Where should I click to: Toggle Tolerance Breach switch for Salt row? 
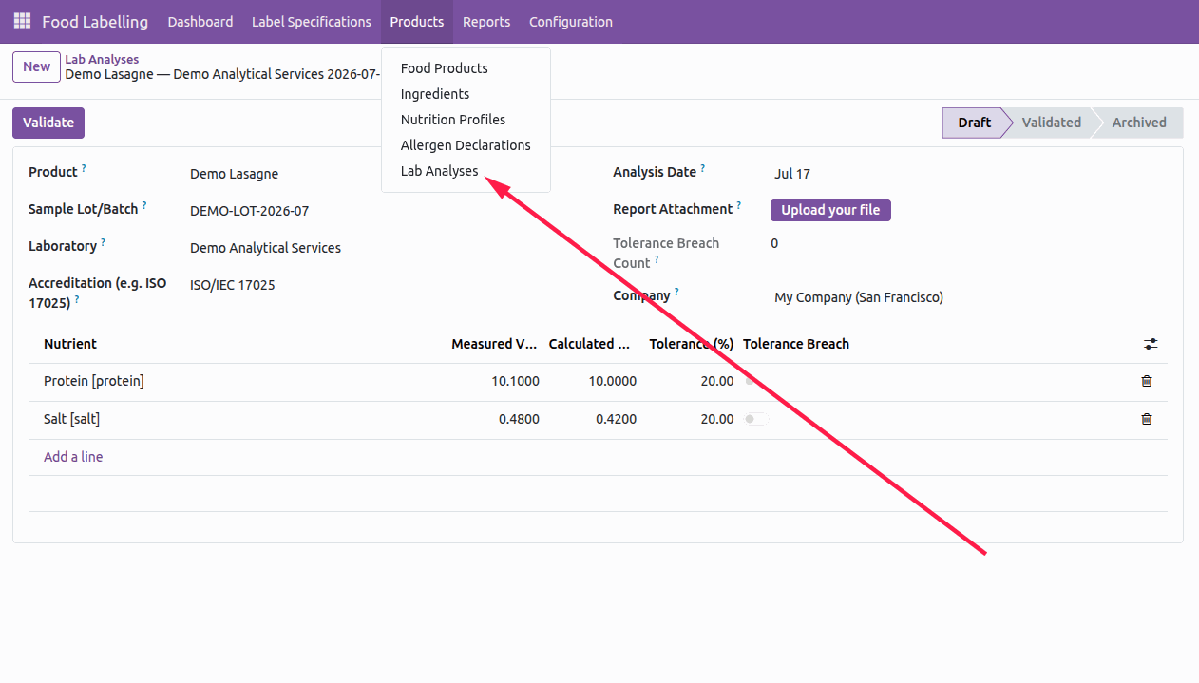755,419
